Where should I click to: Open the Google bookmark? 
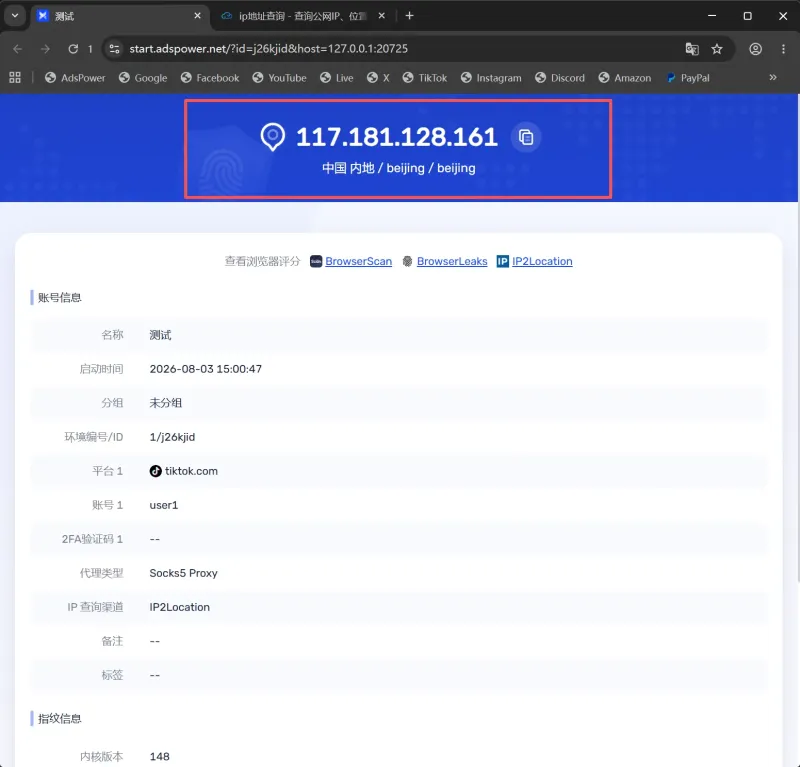[x=143, y=78]
